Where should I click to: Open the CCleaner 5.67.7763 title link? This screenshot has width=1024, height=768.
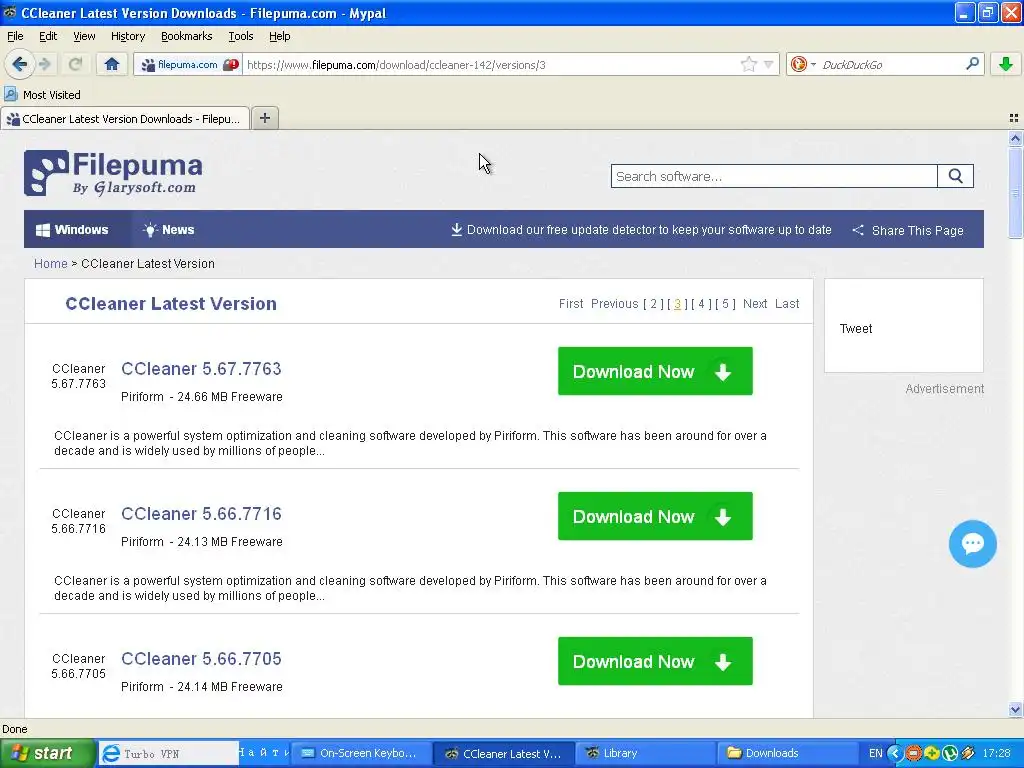pos(201,369)
